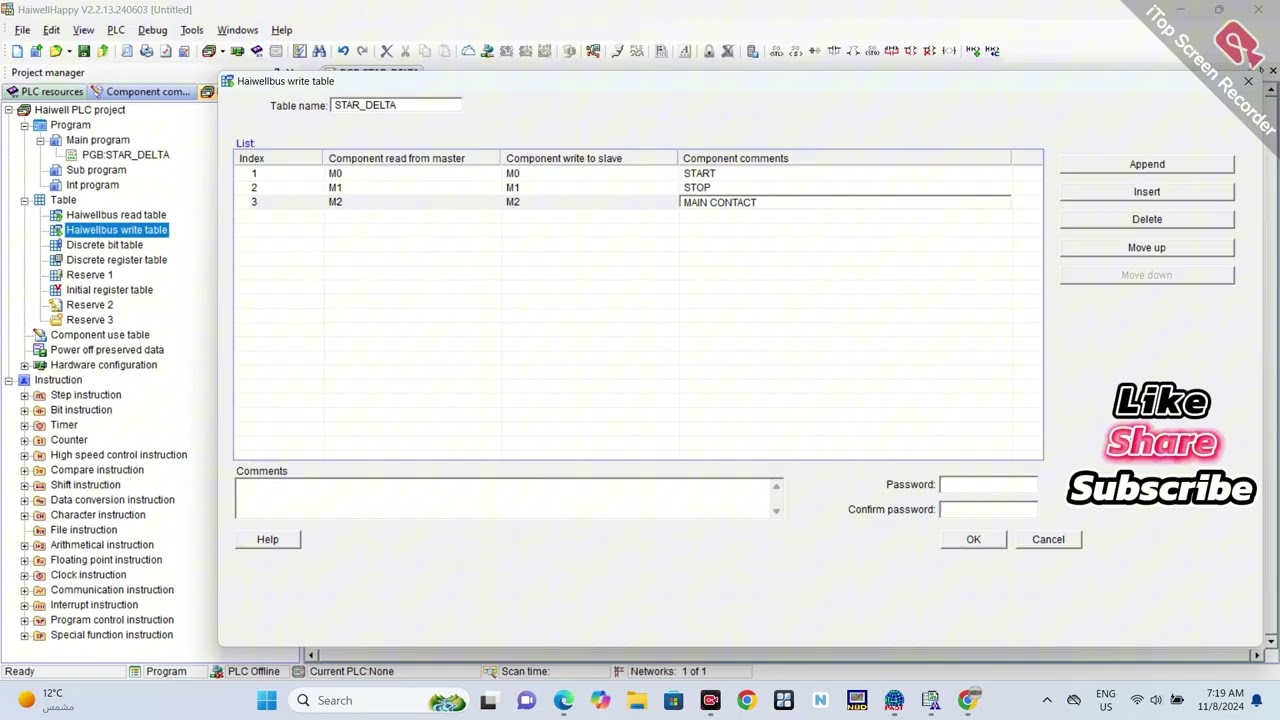Collapse the Table tree node

[25, 200]
